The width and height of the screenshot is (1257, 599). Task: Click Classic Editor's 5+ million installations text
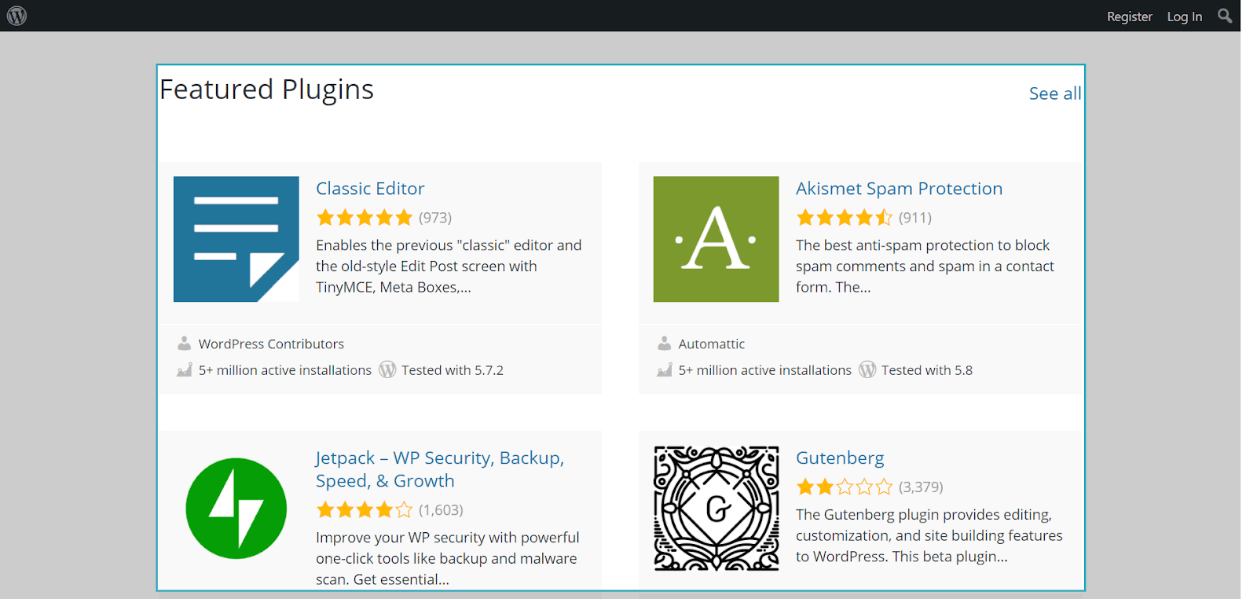(x=285, y=370)
